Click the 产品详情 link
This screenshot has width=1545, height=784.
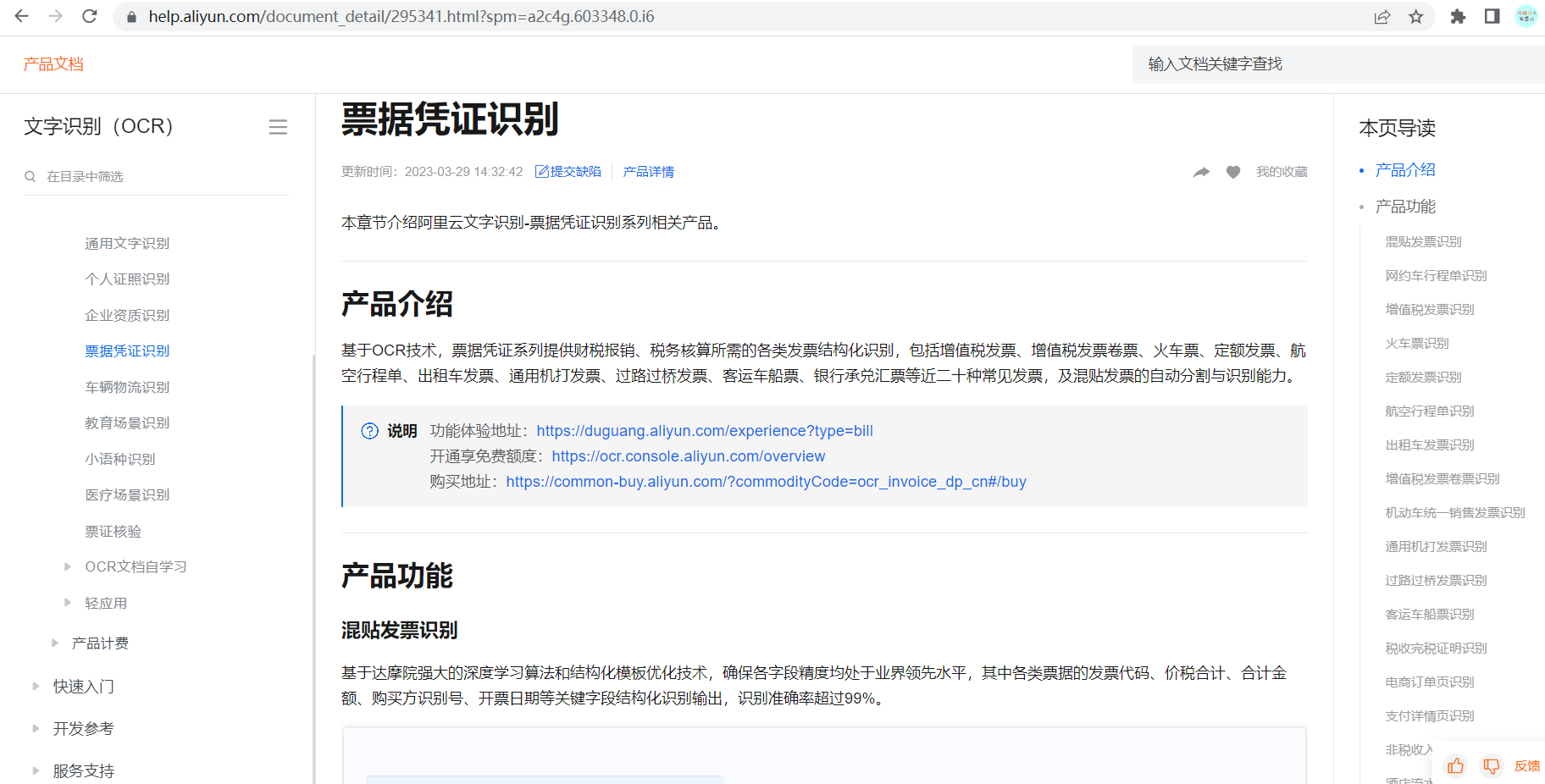pyautogui.click(x=649, y=172)
